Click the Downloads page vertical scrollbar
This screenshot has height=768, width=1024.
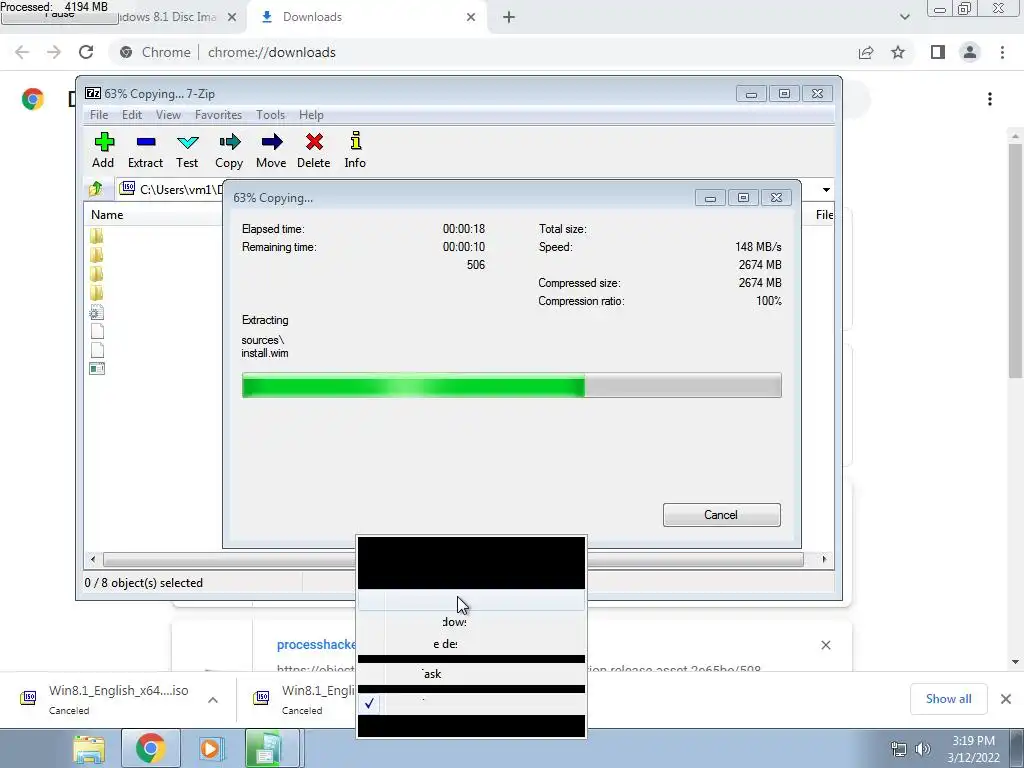pos(1015,261)
